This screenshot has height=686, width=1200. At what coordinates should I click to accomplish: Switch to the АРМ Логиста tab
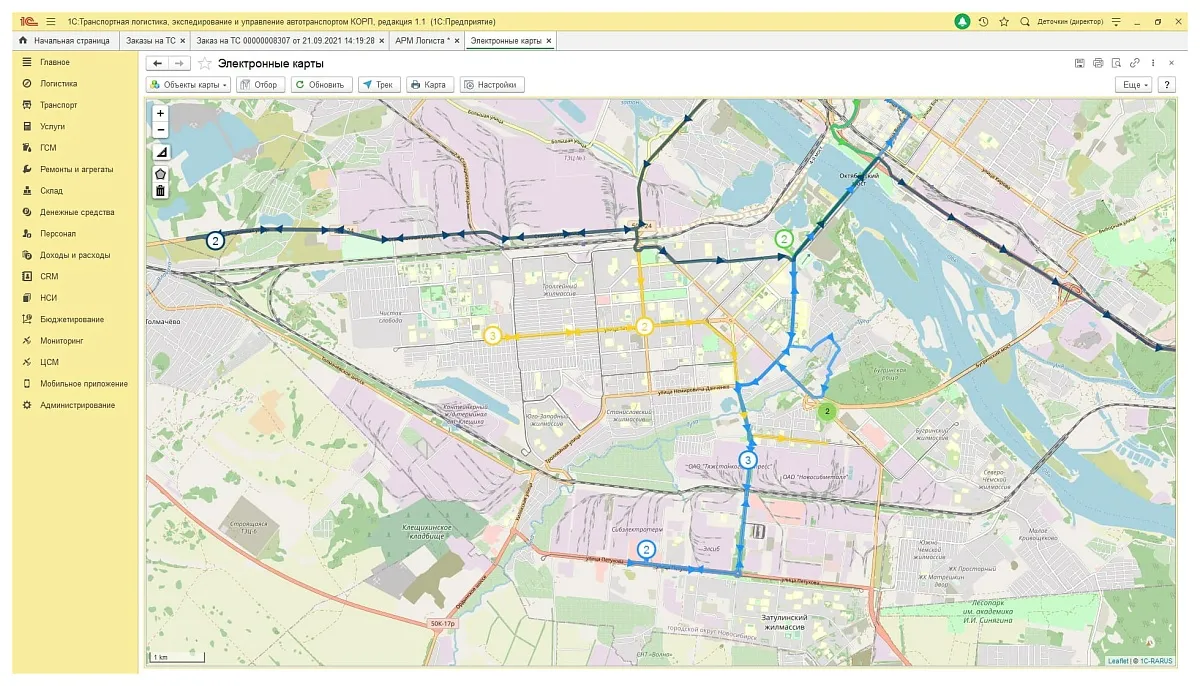coord(421,41)
